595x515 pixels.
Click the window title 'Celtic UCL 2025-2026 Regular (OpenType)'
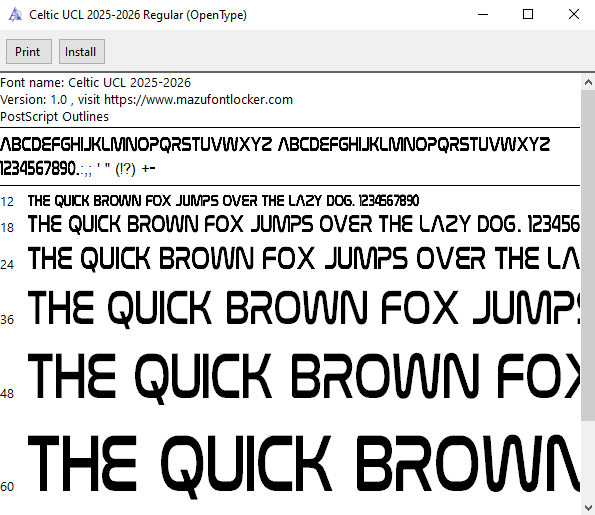(x=138, y=15)
